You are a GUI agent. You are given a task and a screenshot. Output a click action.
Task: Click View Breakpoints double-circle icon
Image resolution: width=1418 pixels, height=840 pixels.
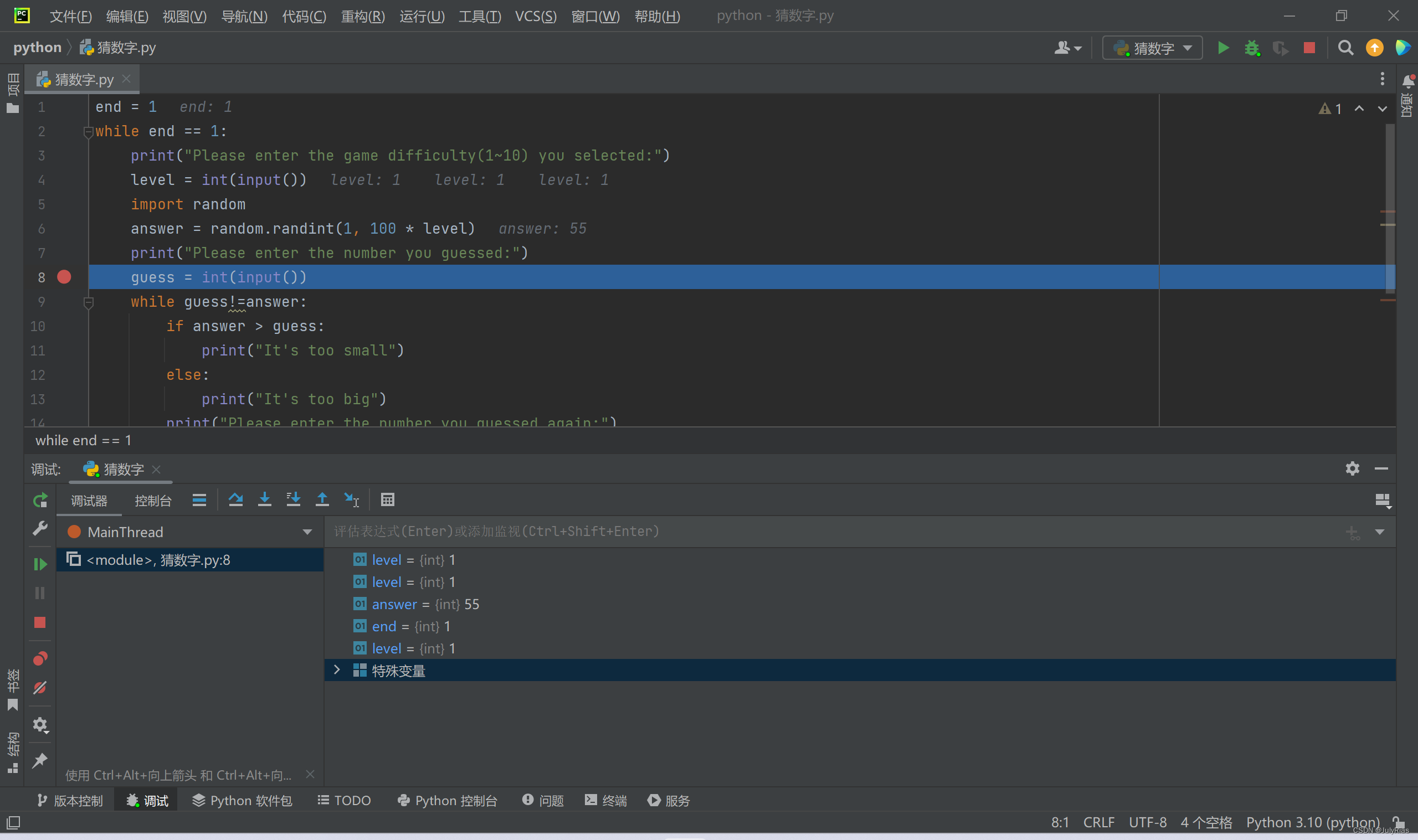click(x=40, y=658)
